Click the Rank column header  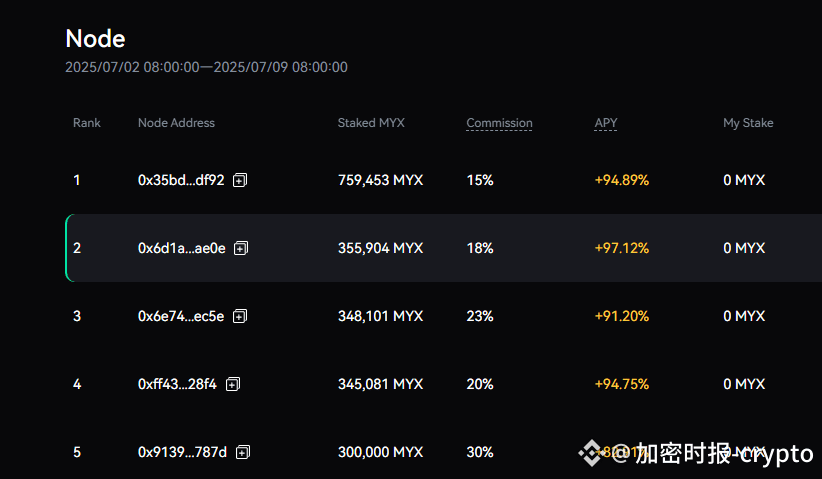coord(87,123)
